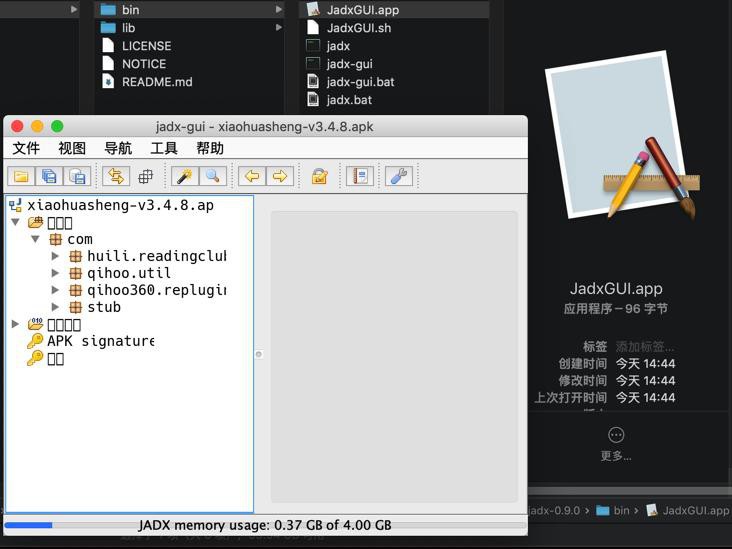This screenshot has height=549, width=732.
Task: Toggle flatten packages toolbar icon
Action: click(x=146, y=176)
